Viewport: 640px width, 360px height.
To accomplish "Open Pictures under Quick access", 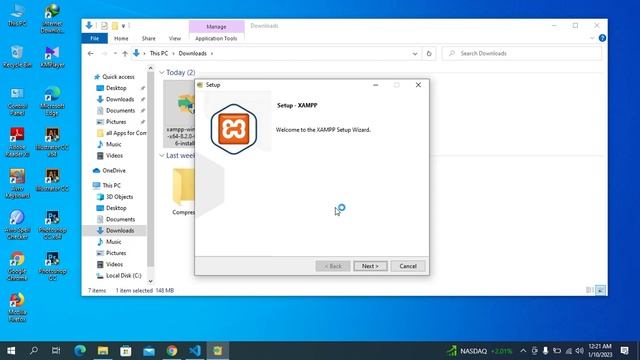I will click(x=116, y=122).
